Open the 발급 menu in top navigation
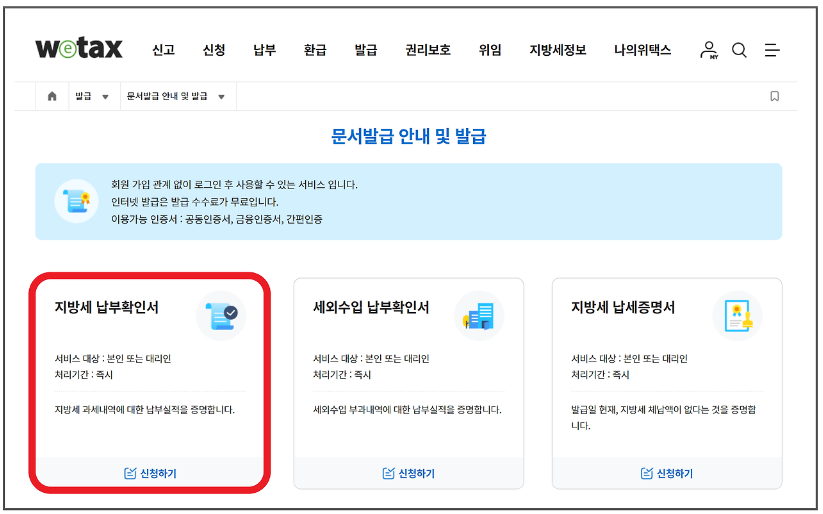The height and width of the screenshot is (514, 823). coord(366,50)
